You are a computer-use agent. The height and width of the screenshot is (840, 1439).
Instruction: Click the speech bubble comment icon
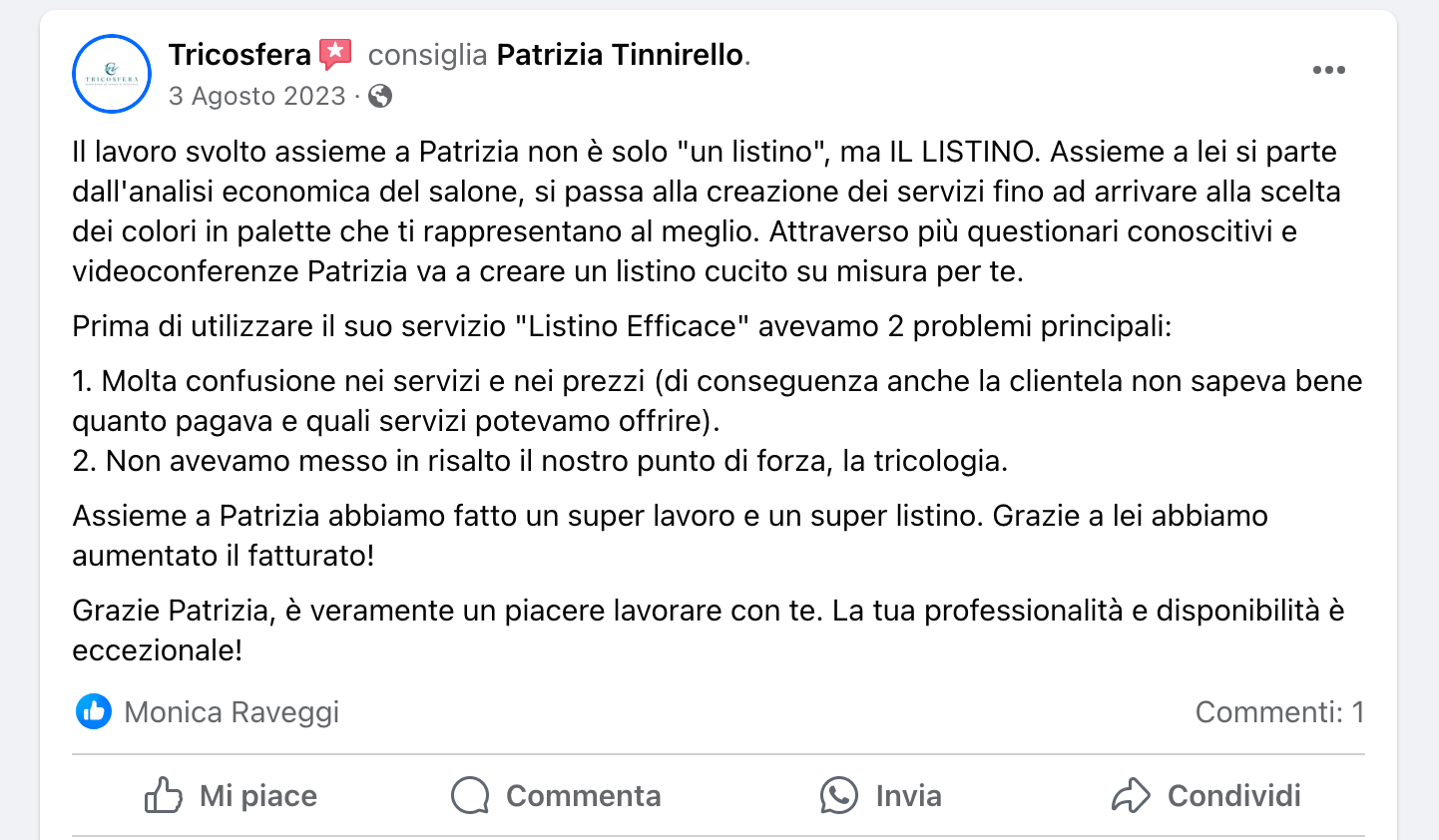point(470,796)
